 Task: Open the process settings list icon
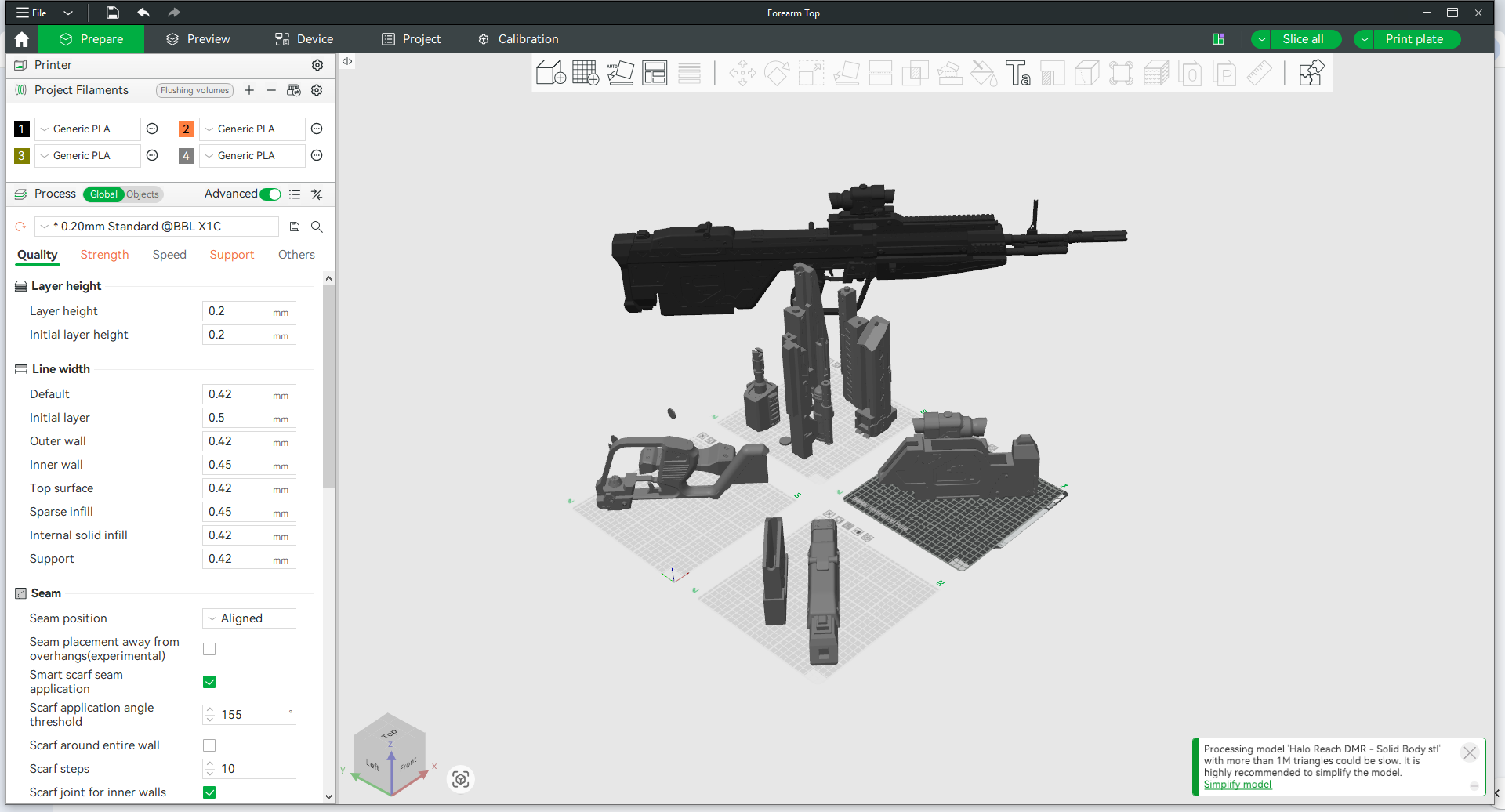[295, 194]
